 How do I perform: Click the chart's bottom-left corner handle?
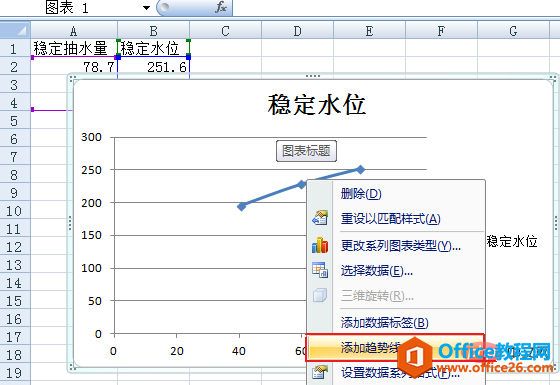point(72,367)
